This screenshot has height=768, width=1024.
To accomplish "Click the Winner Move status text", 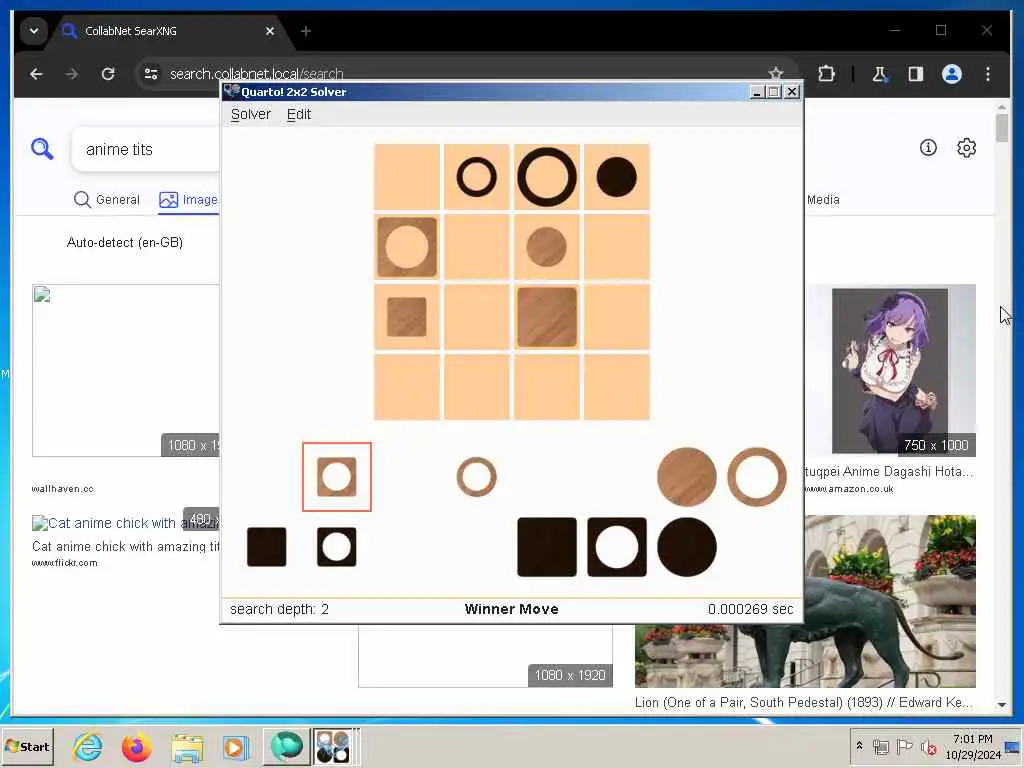I will (511, 609).
